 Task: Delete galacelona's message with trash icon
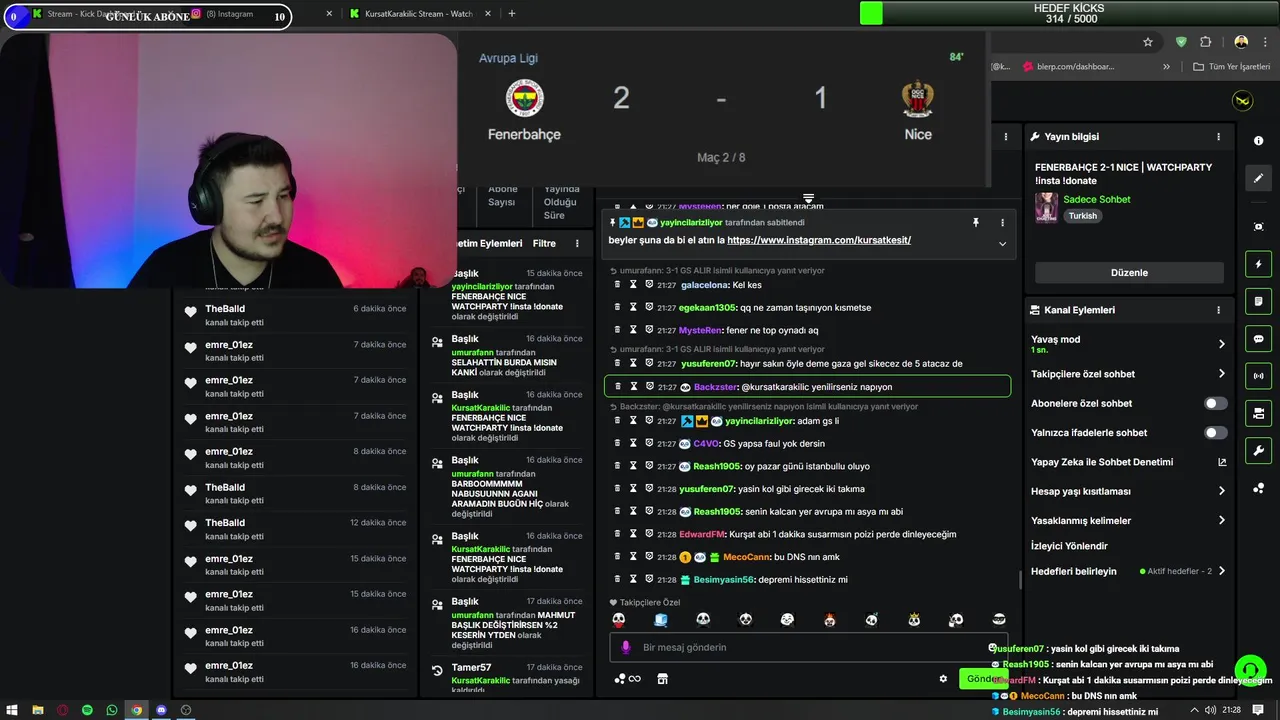coord(617,284)
